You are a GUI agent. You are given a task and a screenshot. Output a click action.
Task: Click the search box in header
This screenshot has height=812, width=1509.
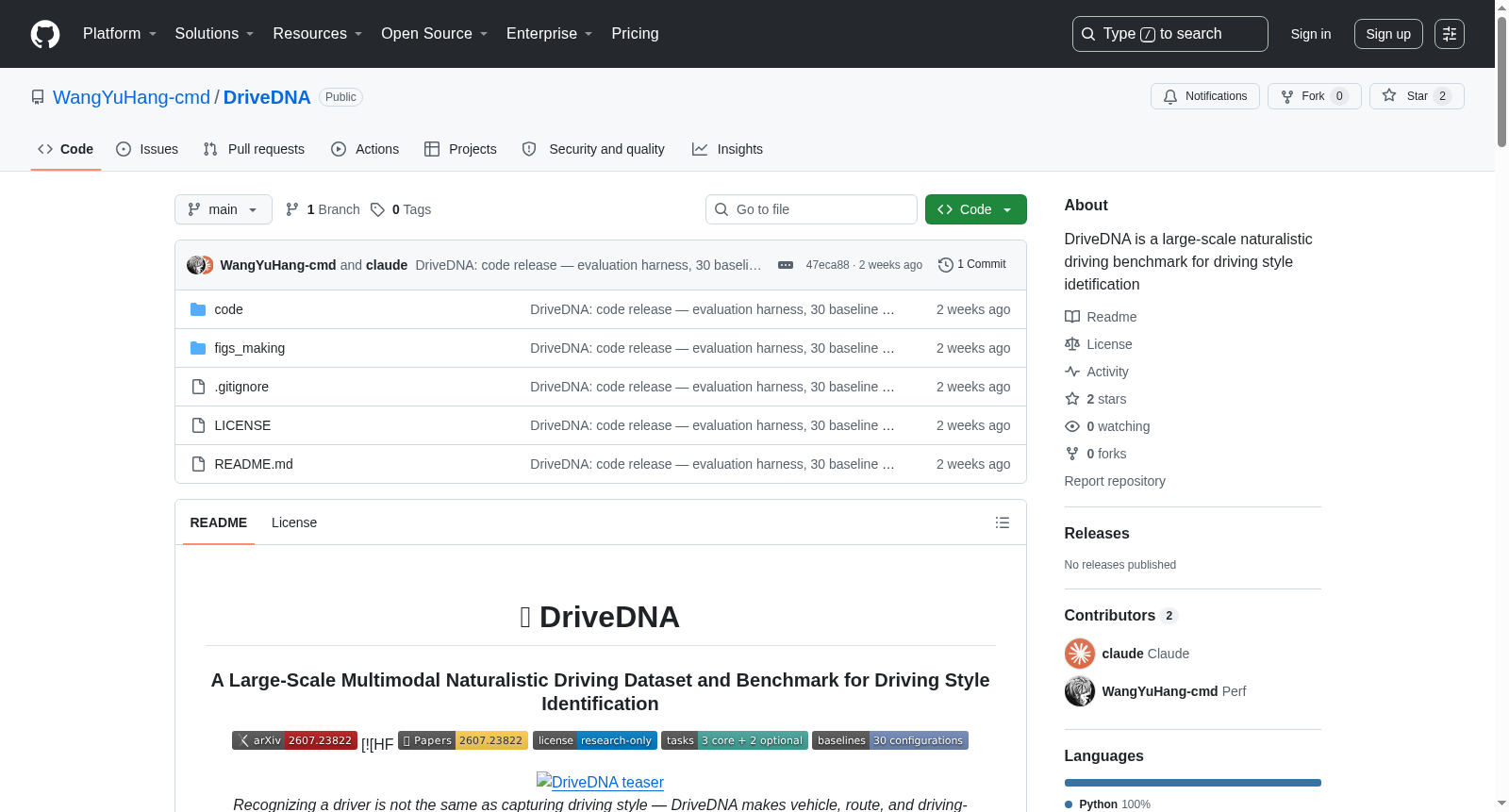point(1170,34)
